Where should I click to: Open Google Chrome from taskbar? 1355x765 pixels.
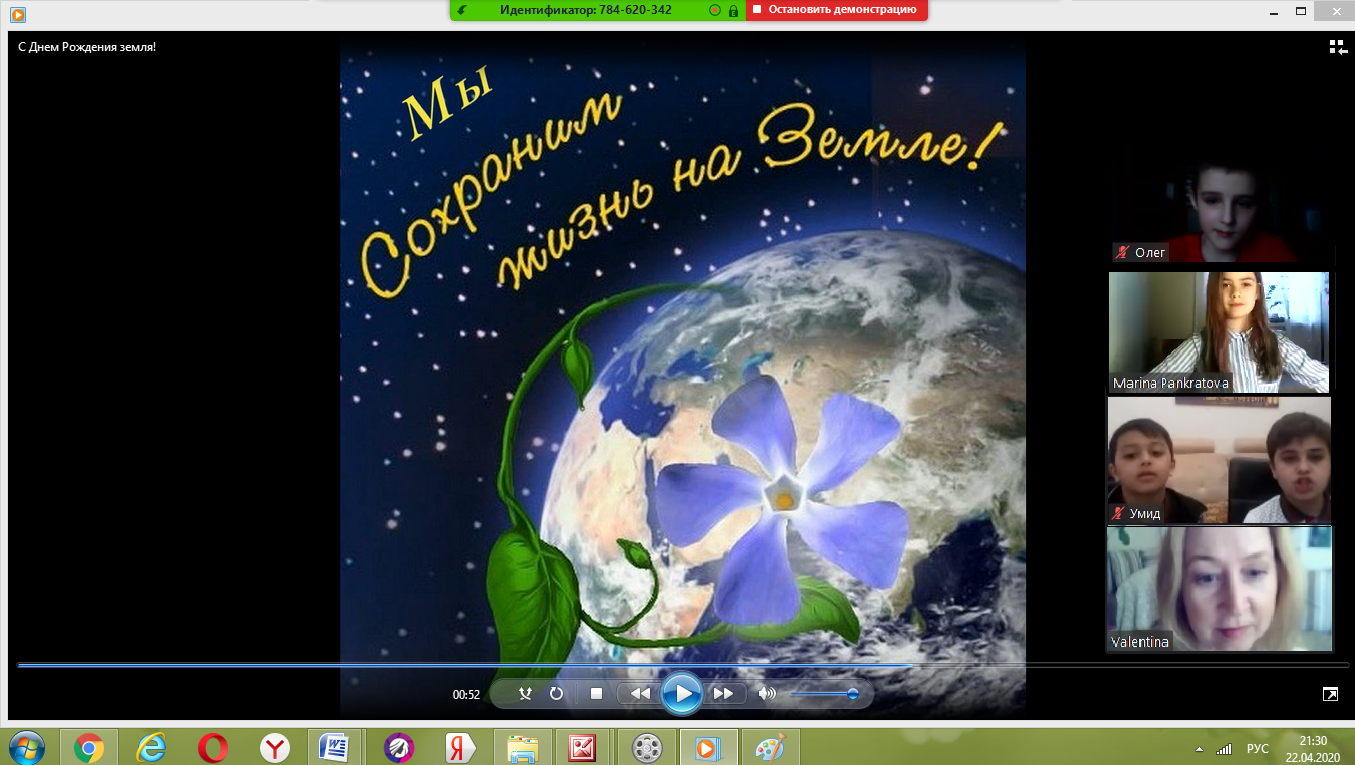89,746
